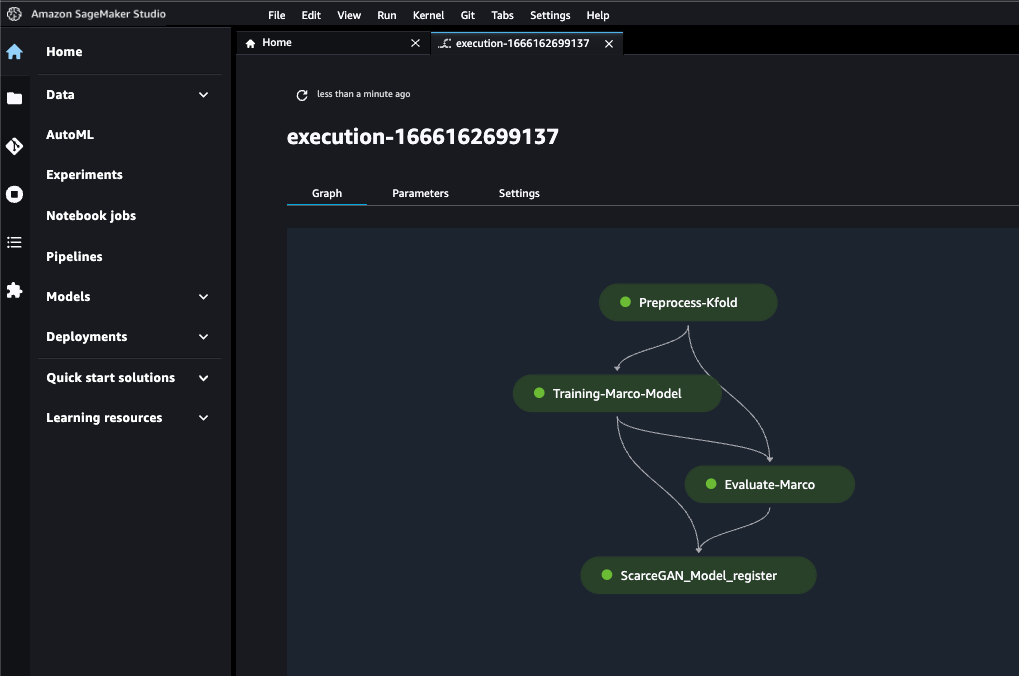Open Experiments in the navigation panel
This screenshot has width=1019, height=676.
[84, 175]
